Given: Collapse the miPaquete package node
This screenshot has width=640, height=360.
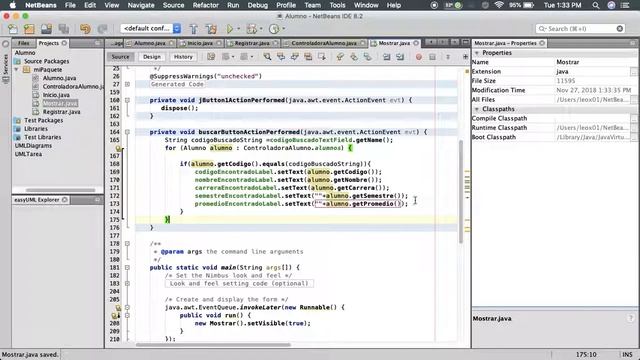Looking at the screenshot, I should pyautogui.click(x=17, y=70).
